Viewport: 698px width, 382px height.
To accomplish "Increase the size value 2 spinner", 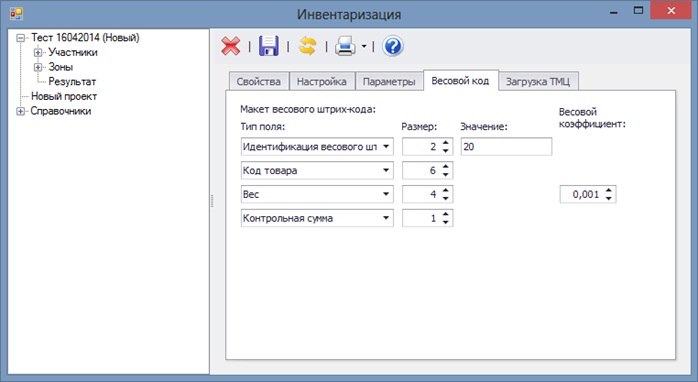I will pos(446,143).
